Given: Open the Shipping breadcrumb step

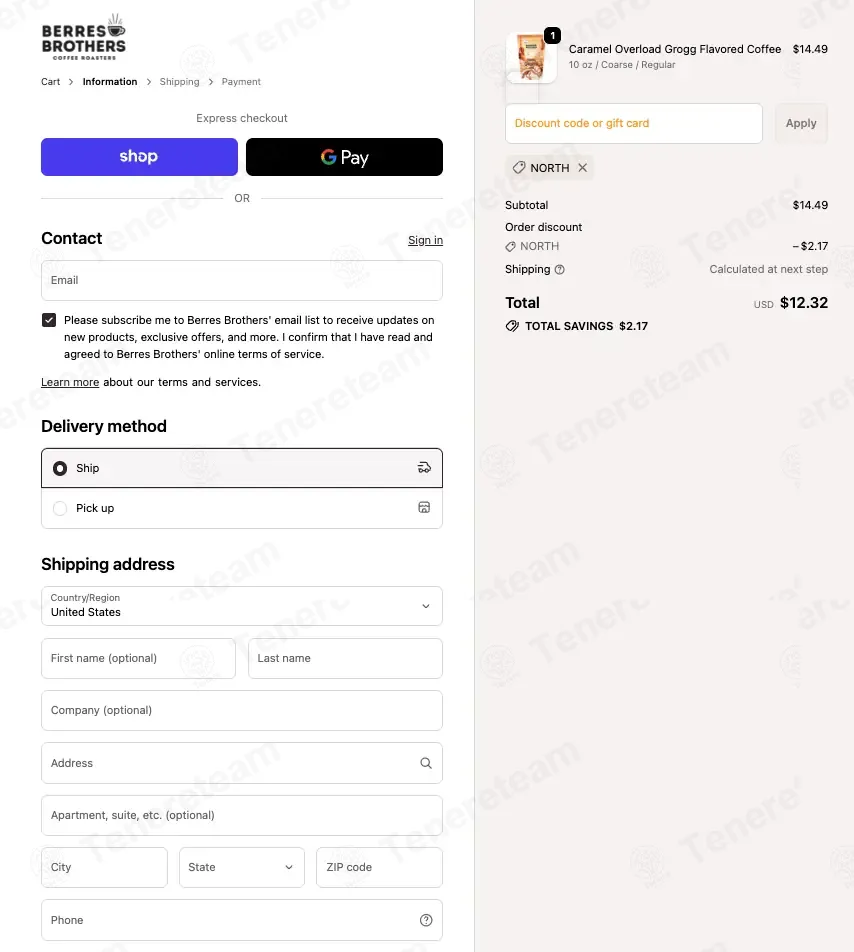Looking at the screenshot, I should coord(179,82).
